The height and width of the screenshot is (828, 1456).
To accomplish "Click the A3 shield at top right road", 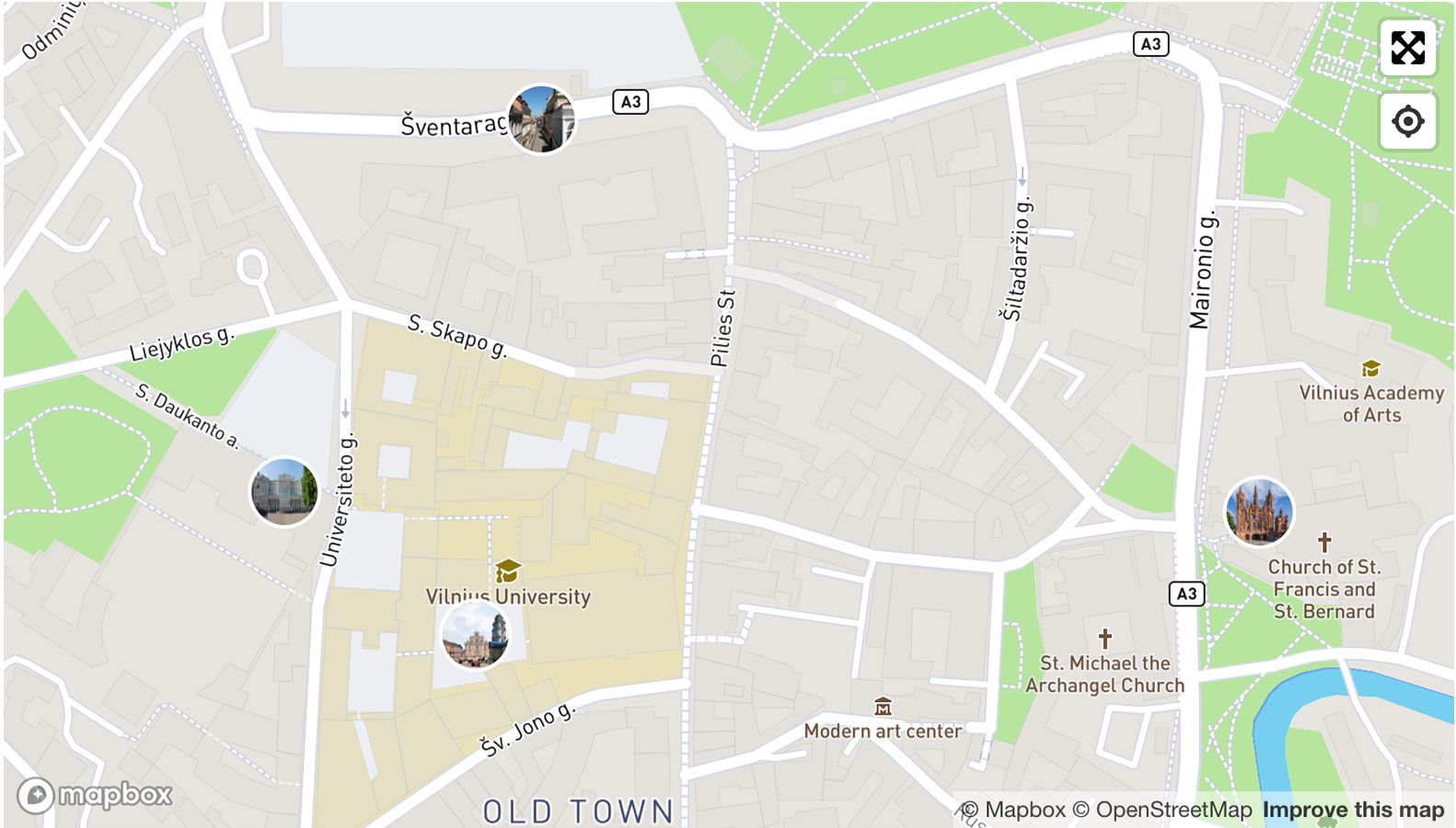I will click(1150, 44).
